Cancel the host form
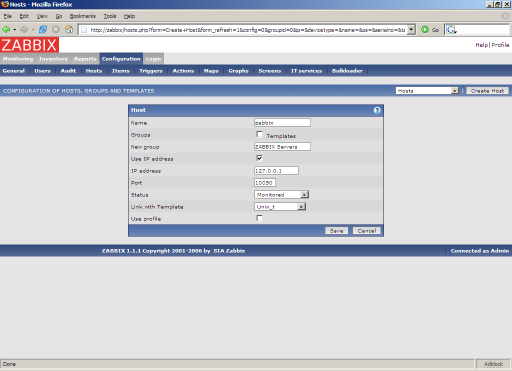Viewport: 512px width, 371px height. [x=367, y=231]
